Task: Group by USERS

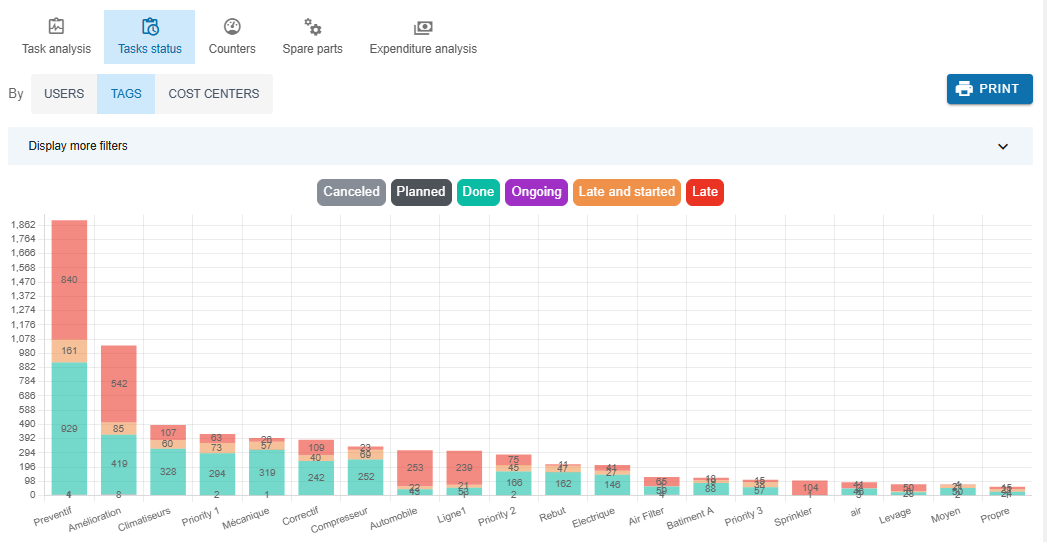Action: pos(64,94)
